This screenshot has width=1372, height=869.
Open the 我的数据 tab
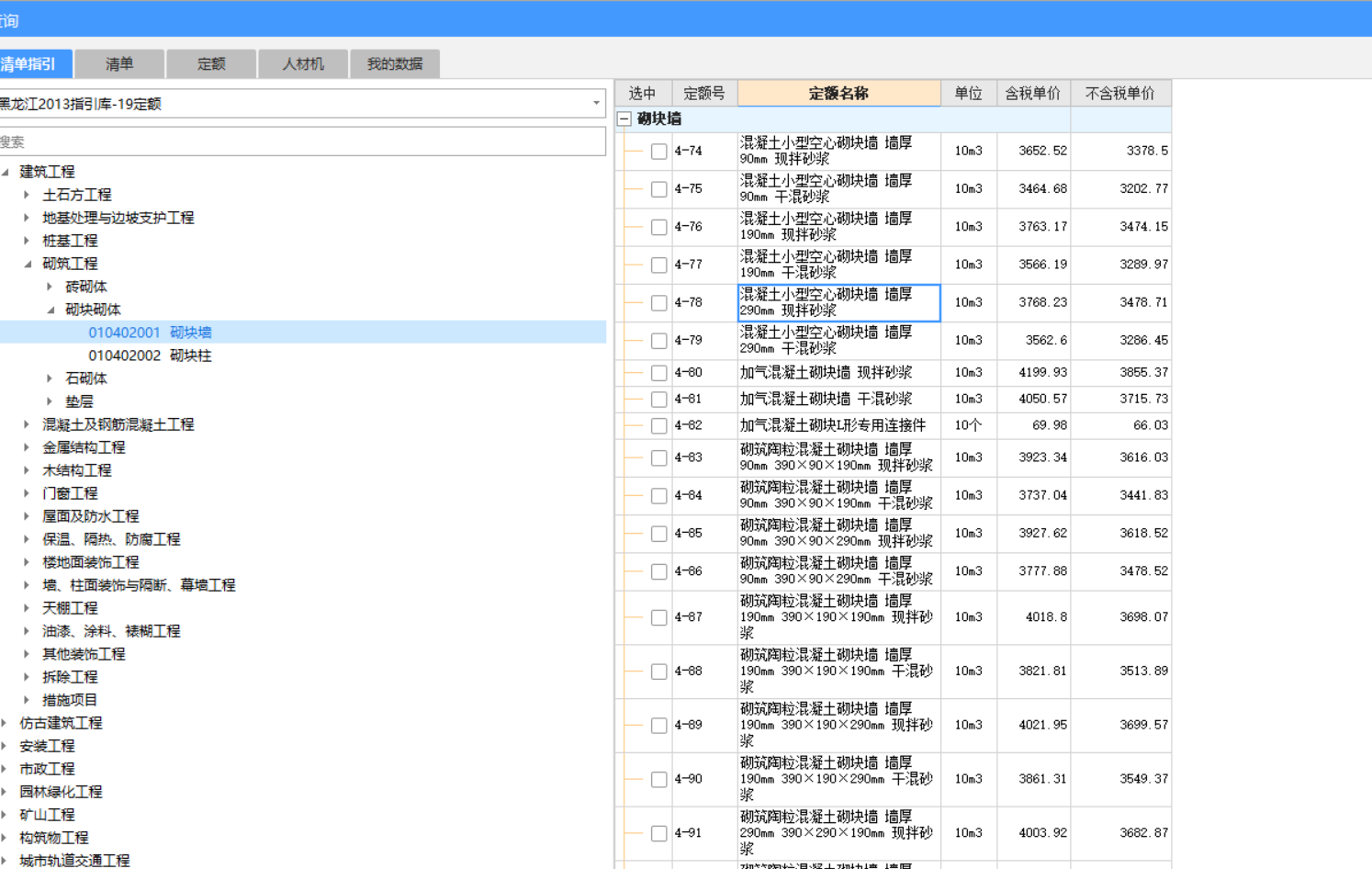click(x=395, y=63)
